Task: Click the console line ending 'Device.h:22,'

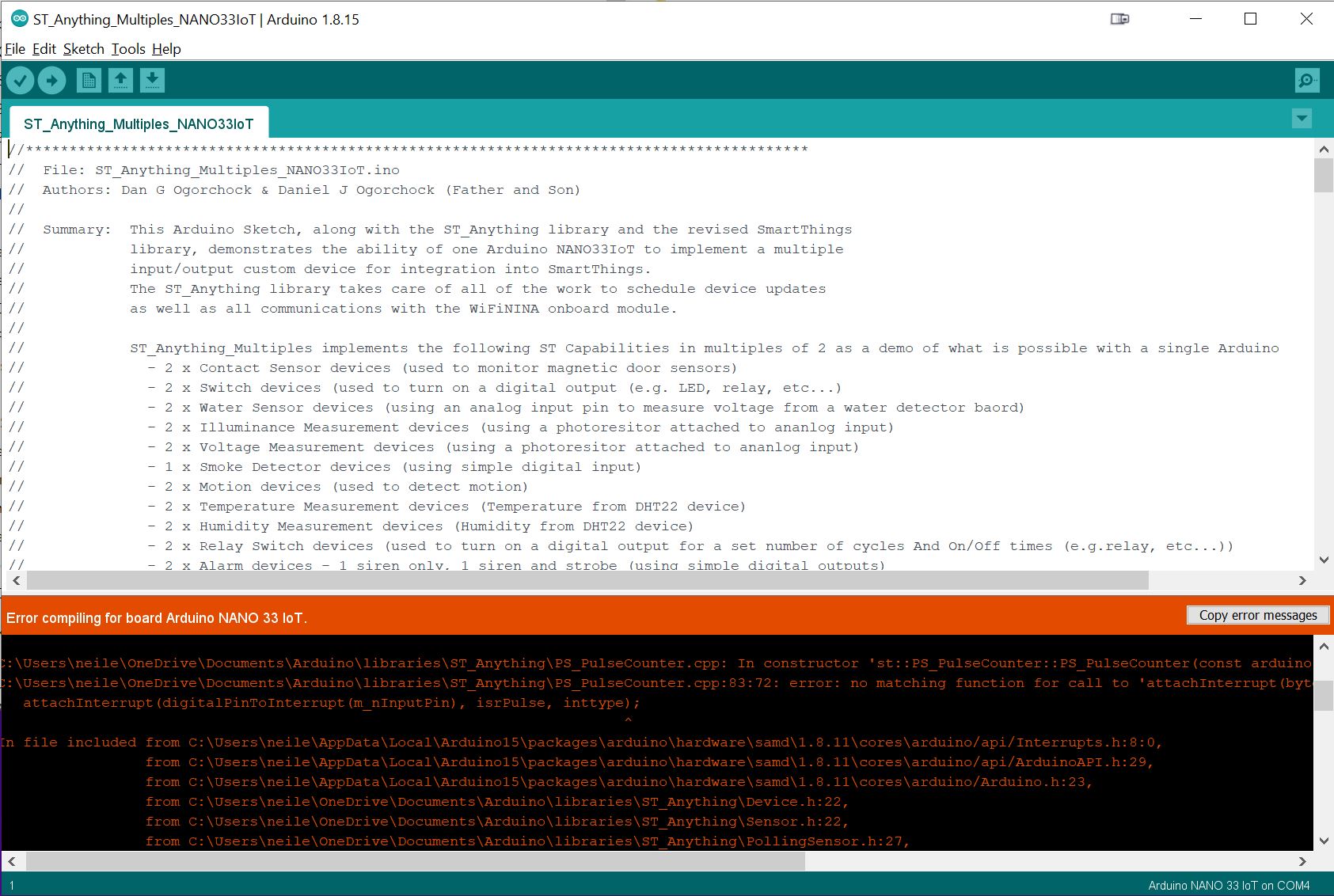Action: point(497,802)
